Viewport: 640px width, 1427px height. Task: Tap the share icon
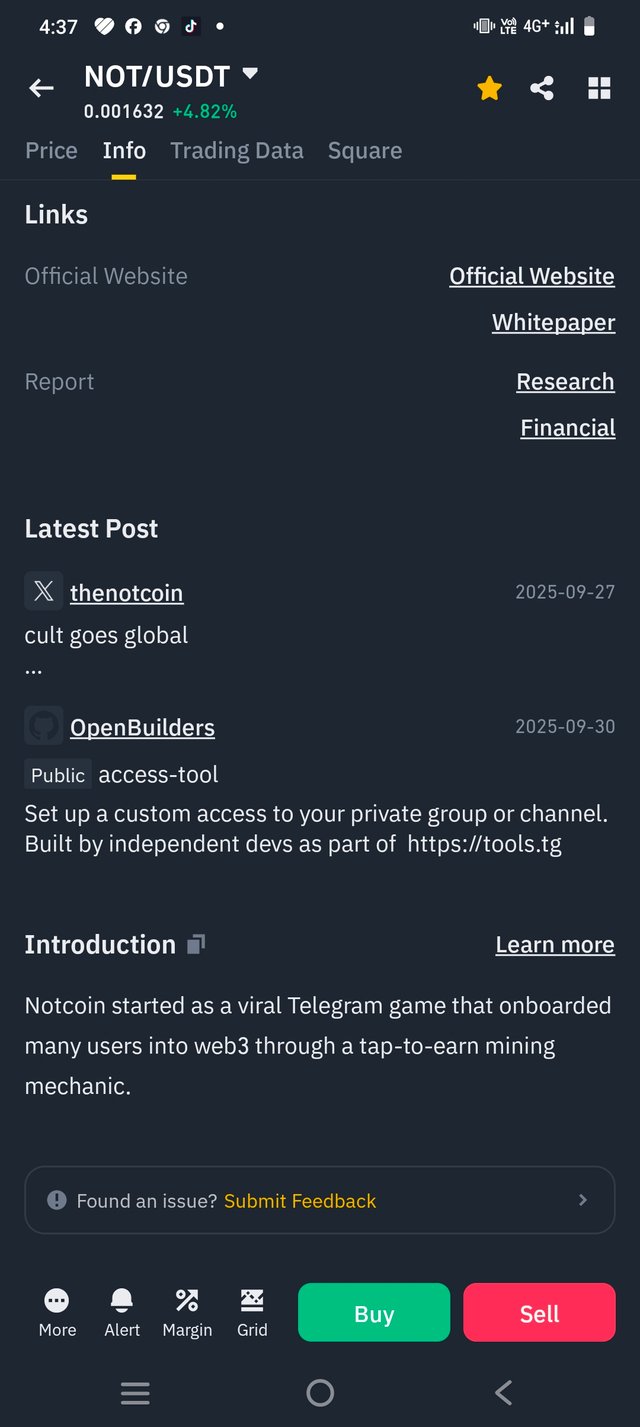542,89
